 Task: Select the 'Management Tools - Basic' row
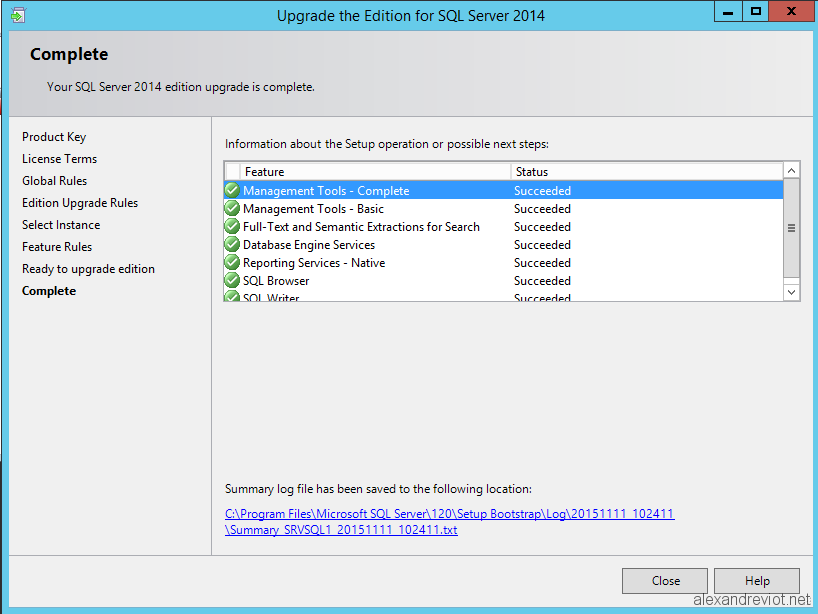pos(504,209)
